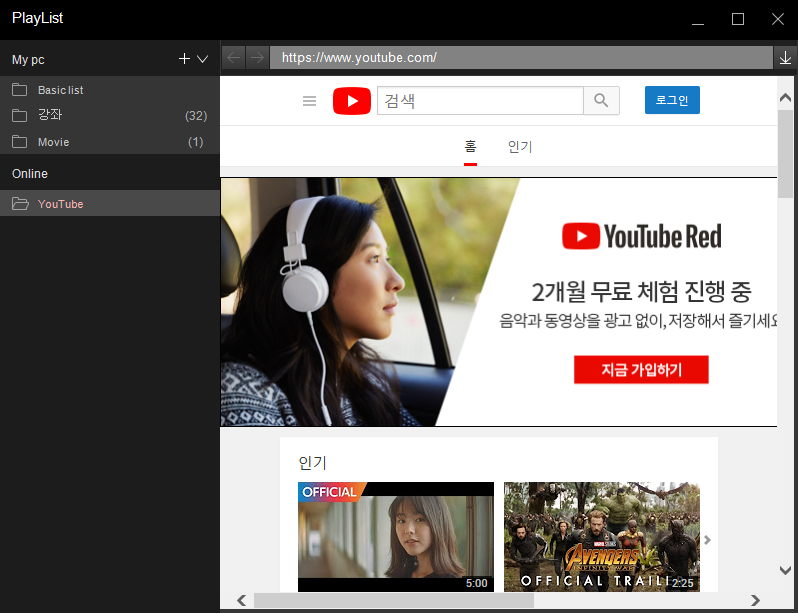This screenshot has height=613, width=798.
Task: Click the YouTube 검색 search field
Action: coord(480,101)
